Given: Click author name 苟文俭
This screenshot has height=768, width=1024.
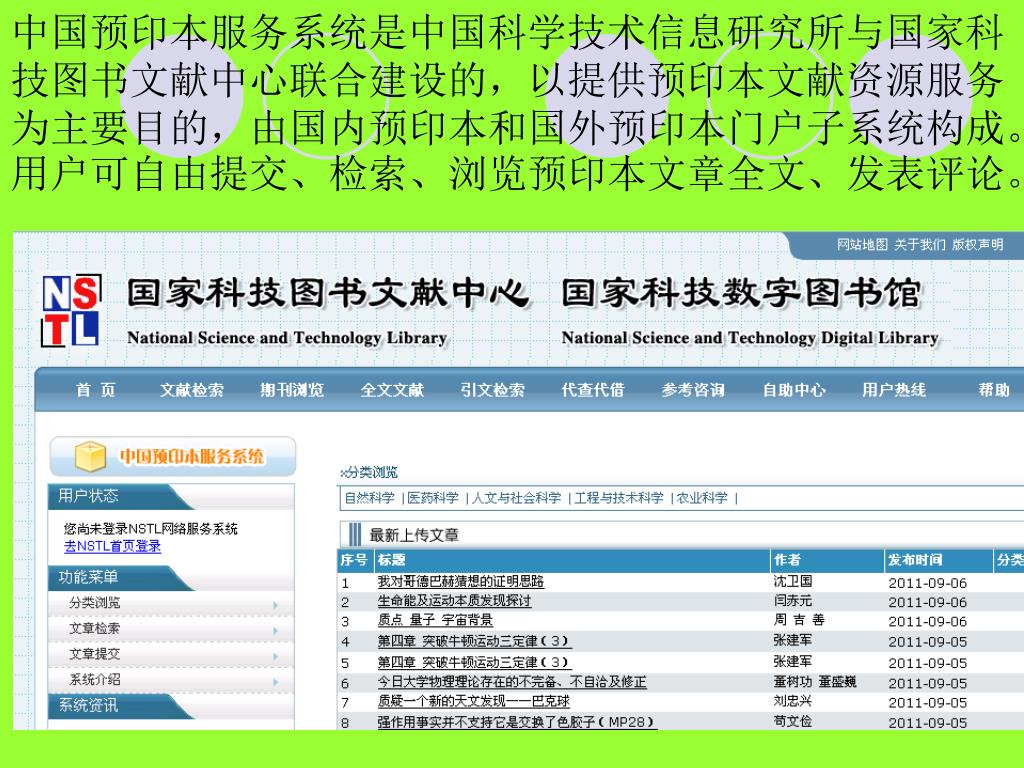Looking at the screenshot, I should pos(793,721).
